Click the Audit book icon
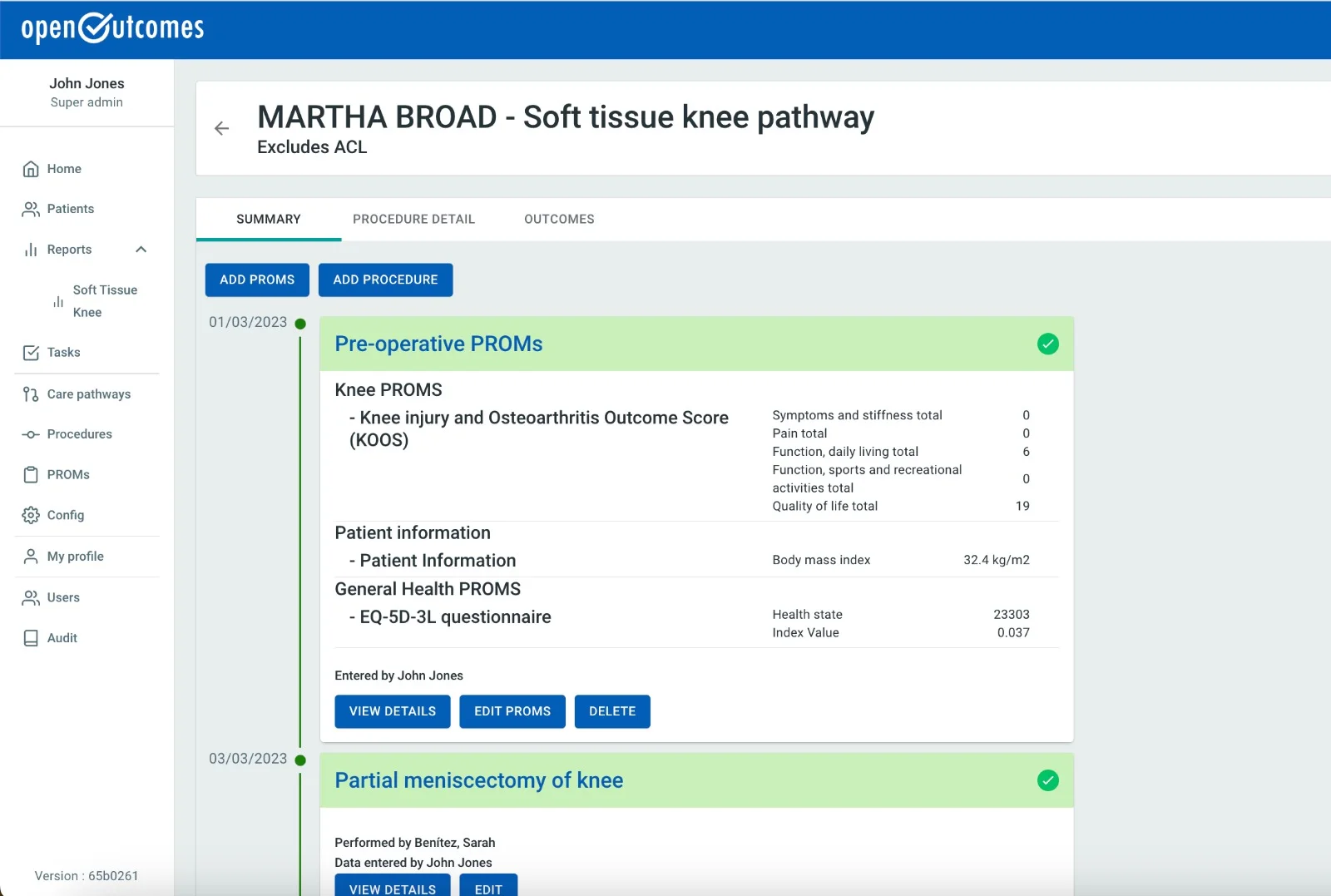The width and height of the screenshot is (1331, 896). (x=31, y=638)
